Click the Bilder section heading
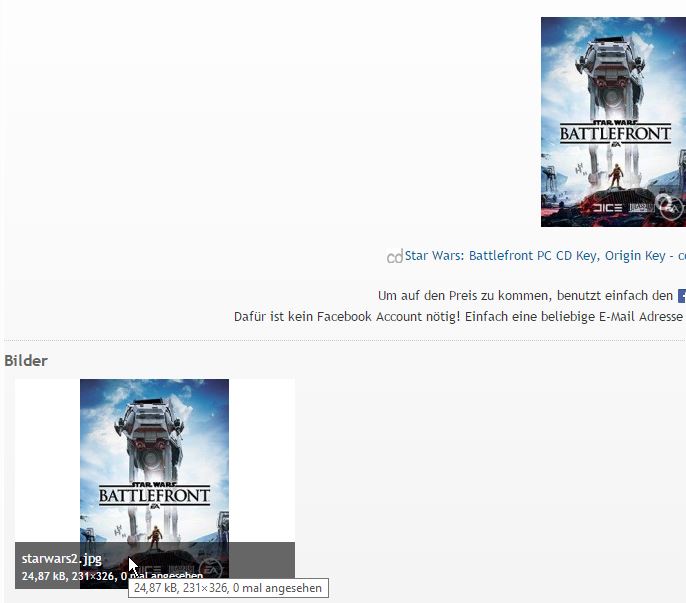 tap(26, 360)
